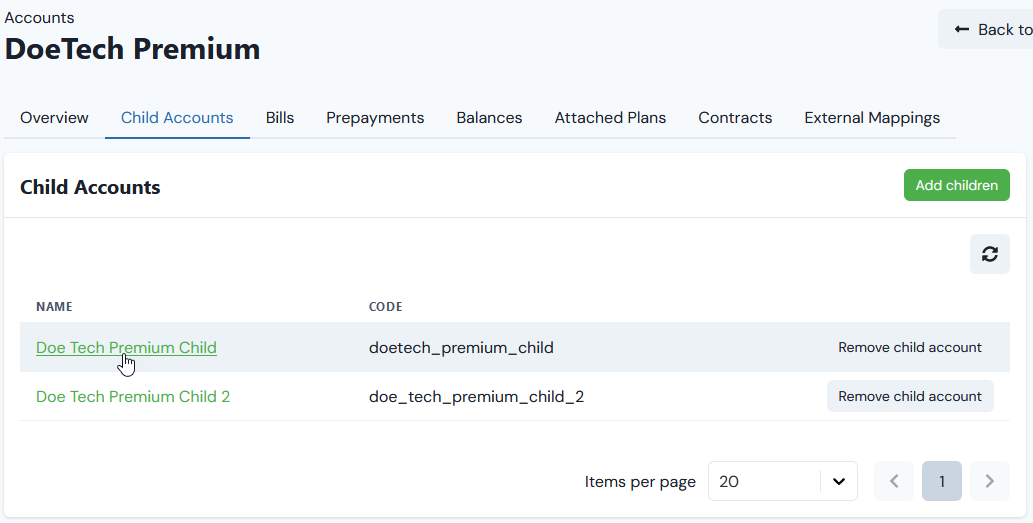Click the Add children button
1033x523 pixels.
click(x=957, y=185)
